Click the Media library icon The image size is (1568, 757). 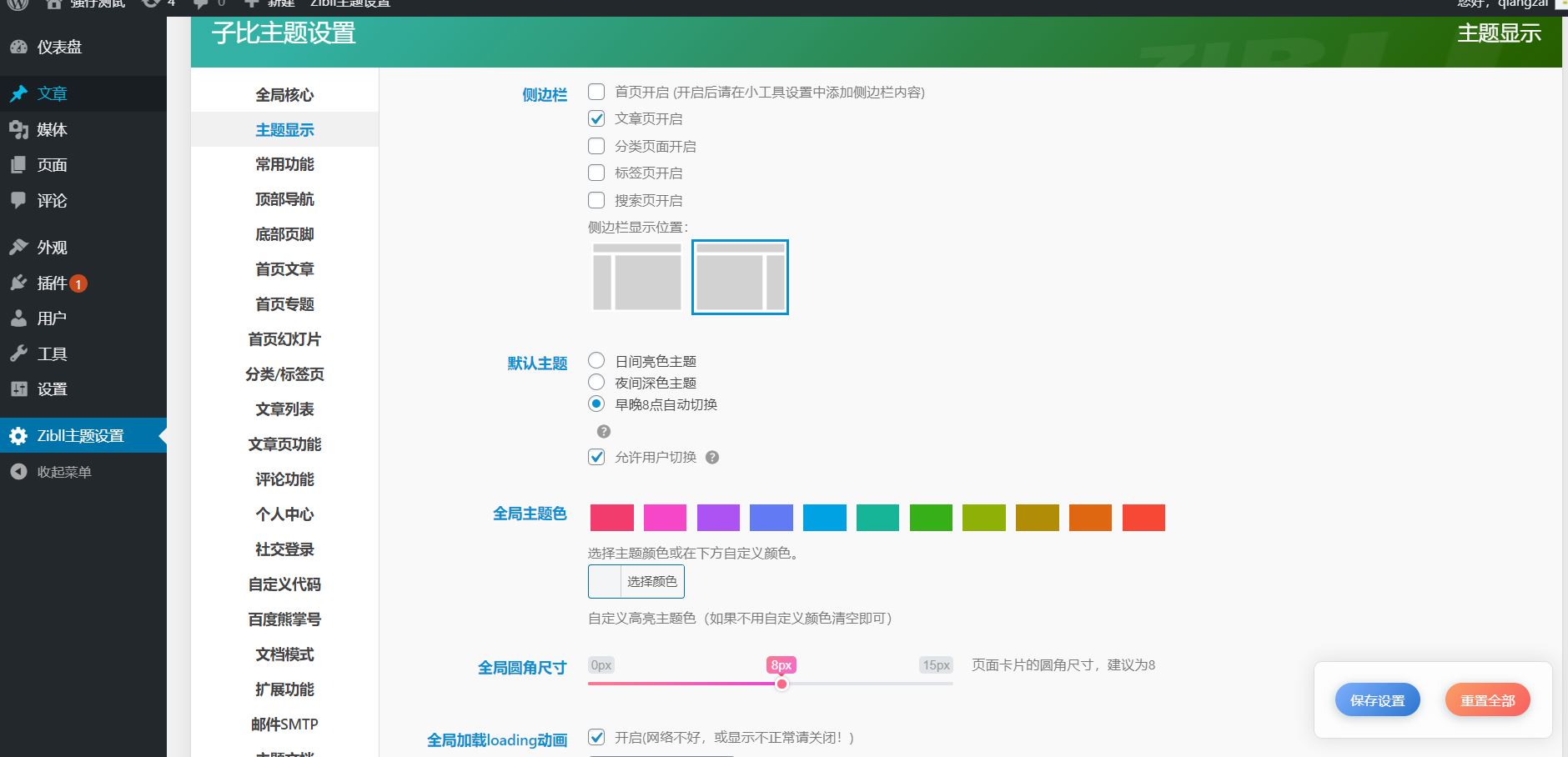click(x=18, y=129)
